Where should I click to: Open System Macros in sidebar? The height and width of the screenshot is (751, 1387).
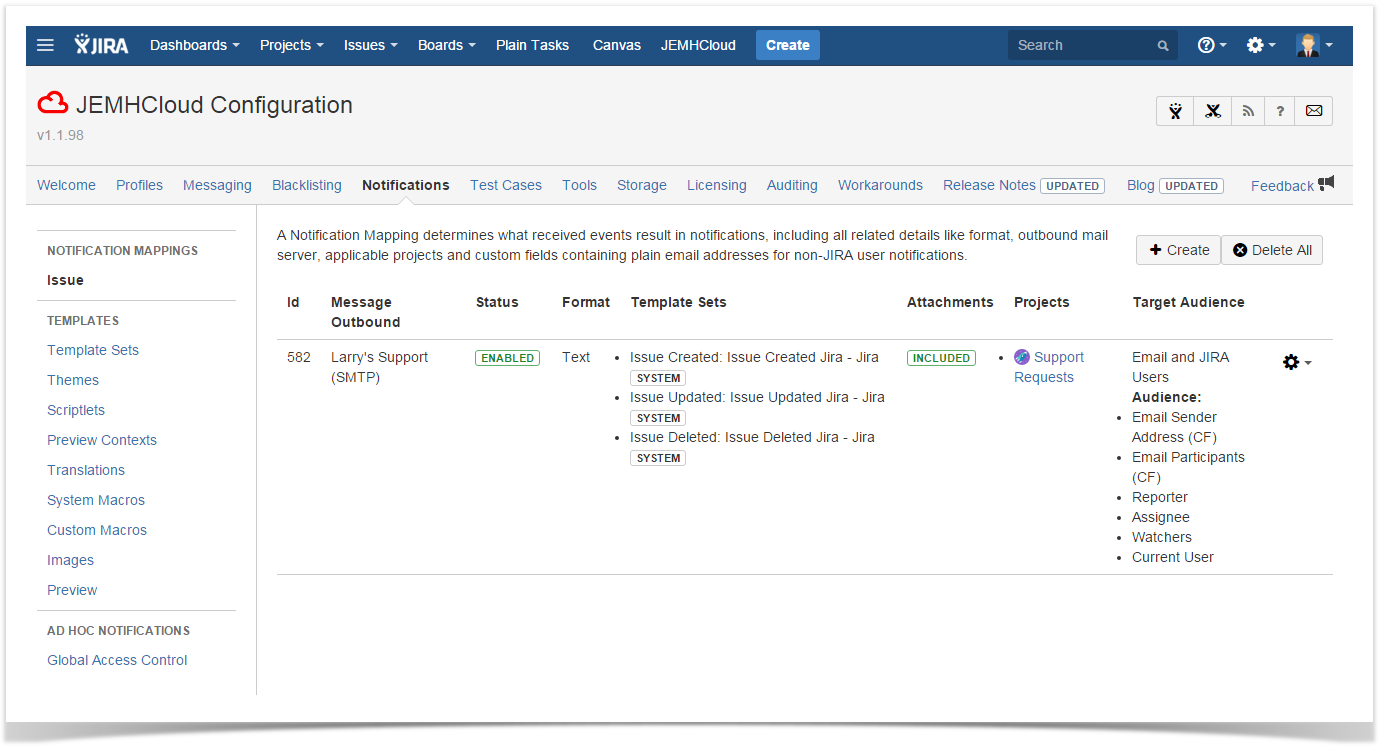click(x=96, y=500)
